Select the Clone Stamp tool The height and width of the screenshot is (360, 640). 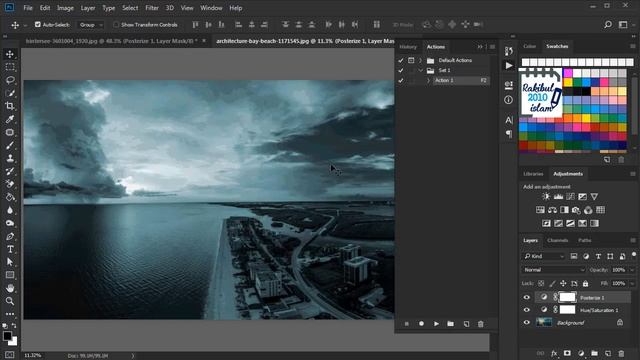10,158
